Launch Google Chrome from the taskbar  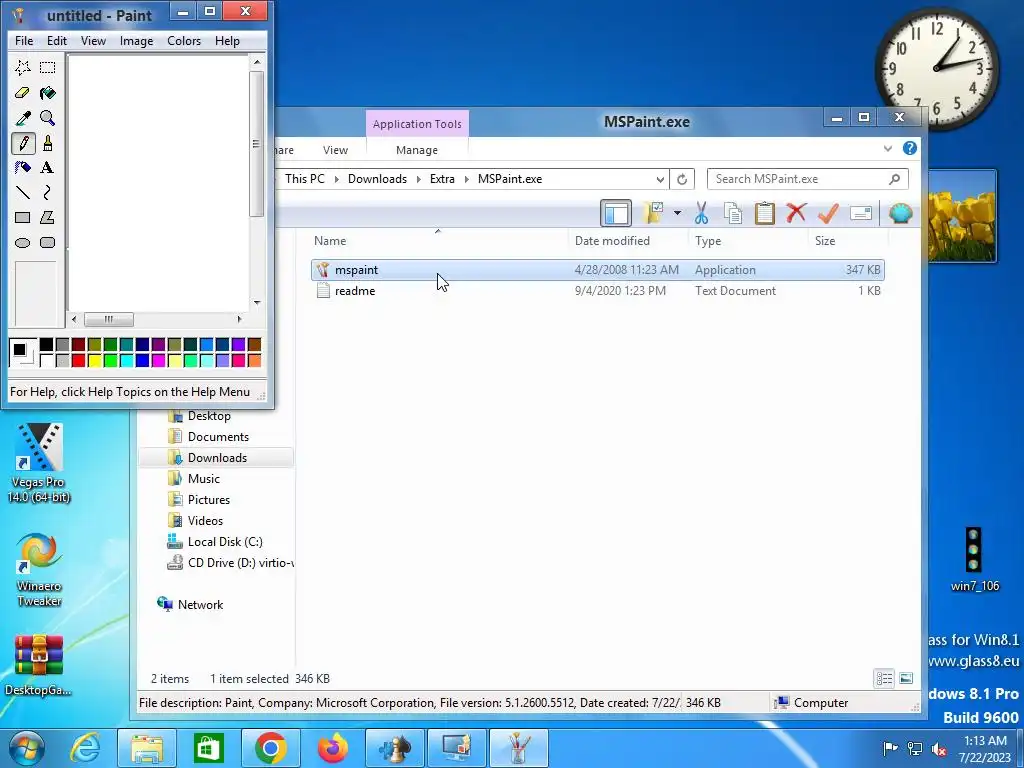click(270, 748)
